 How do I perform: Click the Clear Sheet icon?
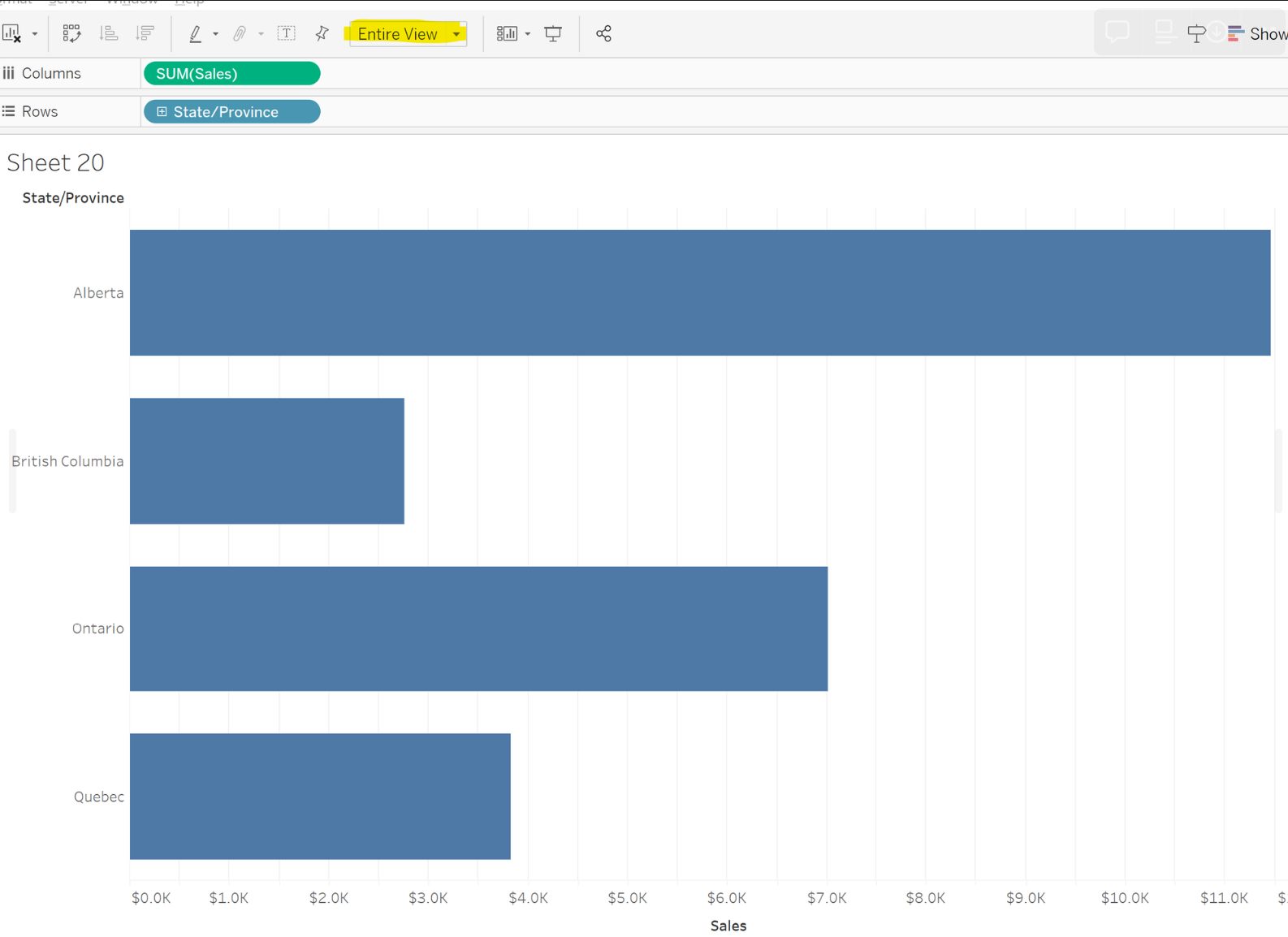click(11, 33)
